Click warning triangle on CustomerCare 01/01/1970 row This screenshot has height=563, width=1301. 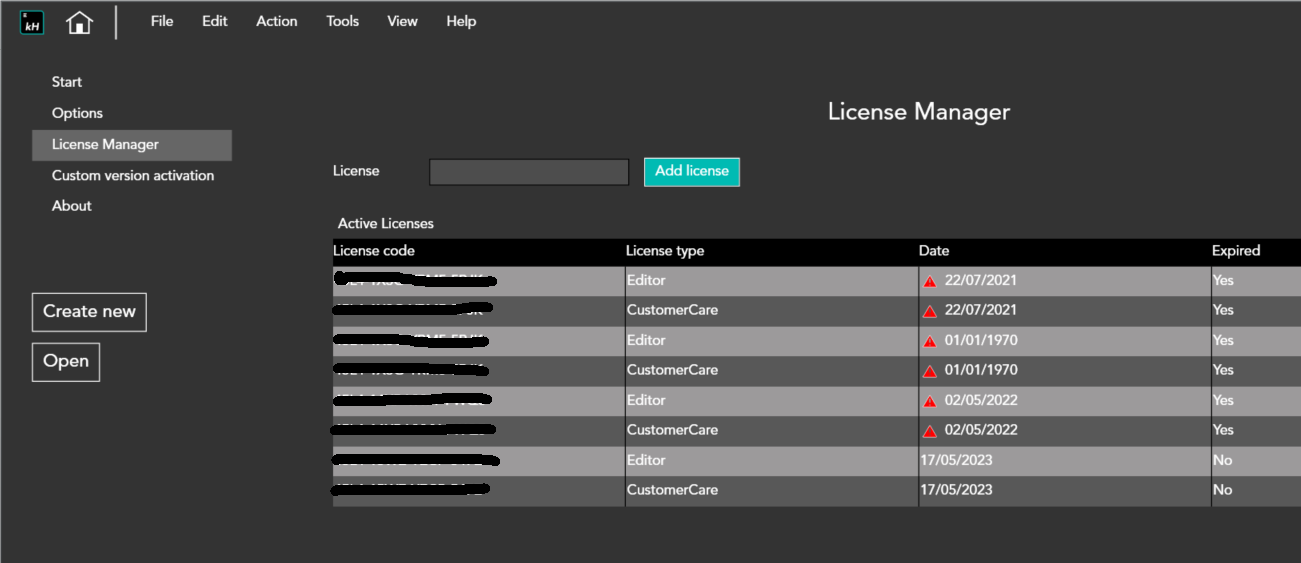pos(930,371)
